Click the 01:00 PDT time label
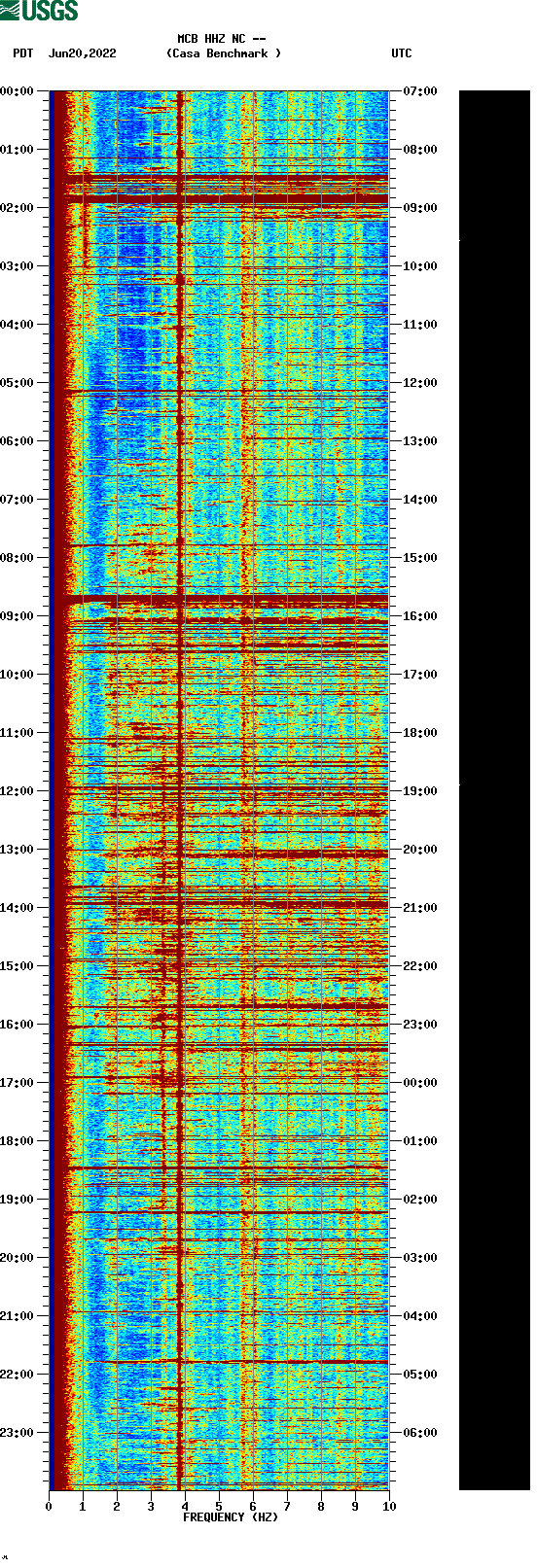 tap(17, 150)
